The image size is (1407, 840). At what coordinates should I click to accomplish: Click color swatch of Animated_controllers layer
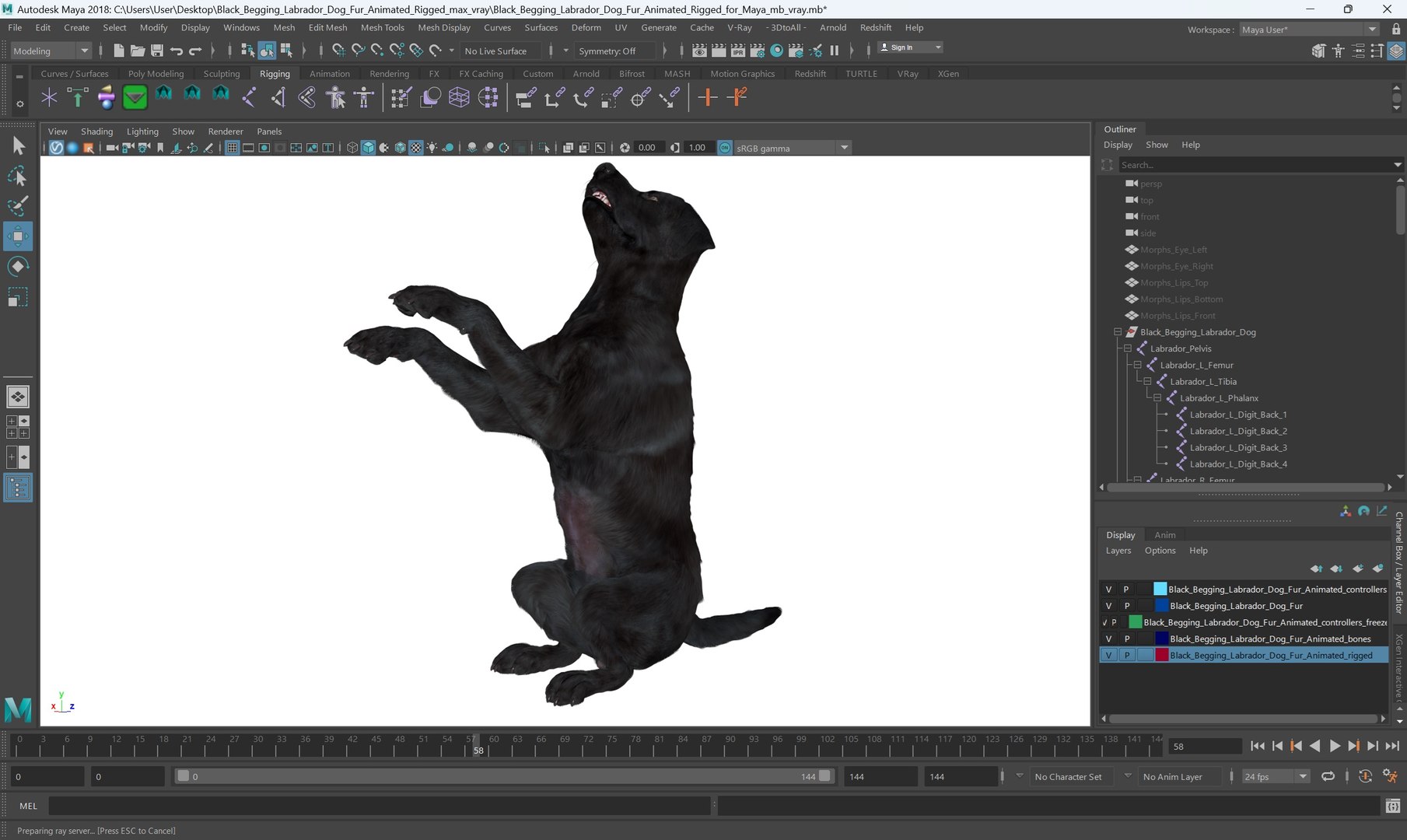point(1160,590)
